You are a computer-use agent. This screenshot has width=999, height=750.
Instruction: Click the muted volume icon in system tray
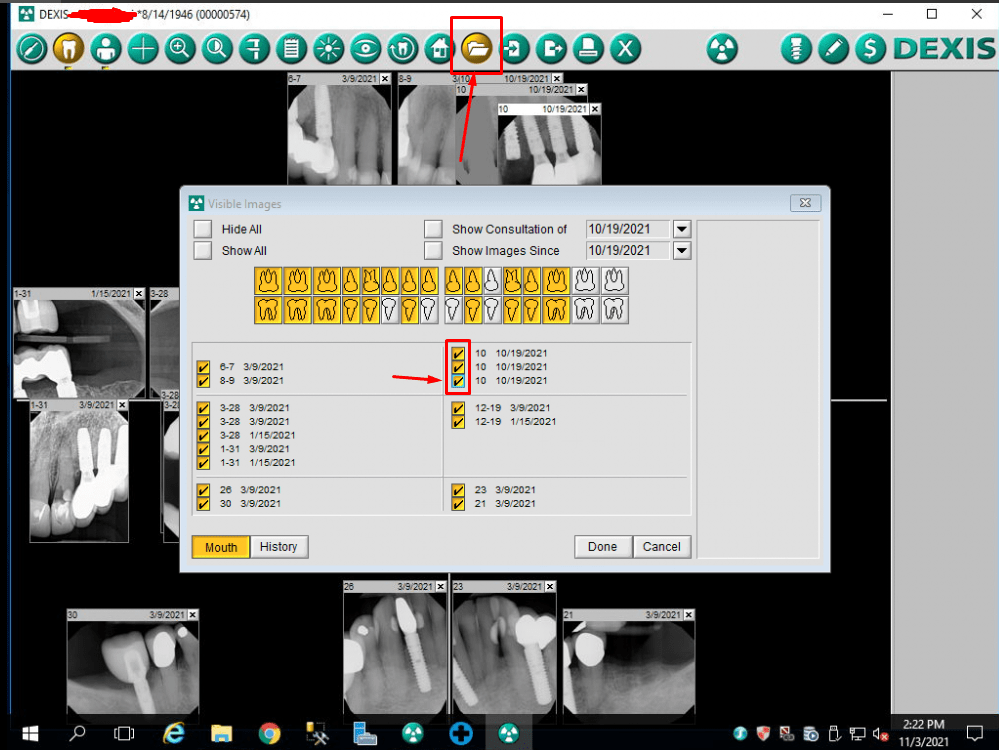pos(880,734)
